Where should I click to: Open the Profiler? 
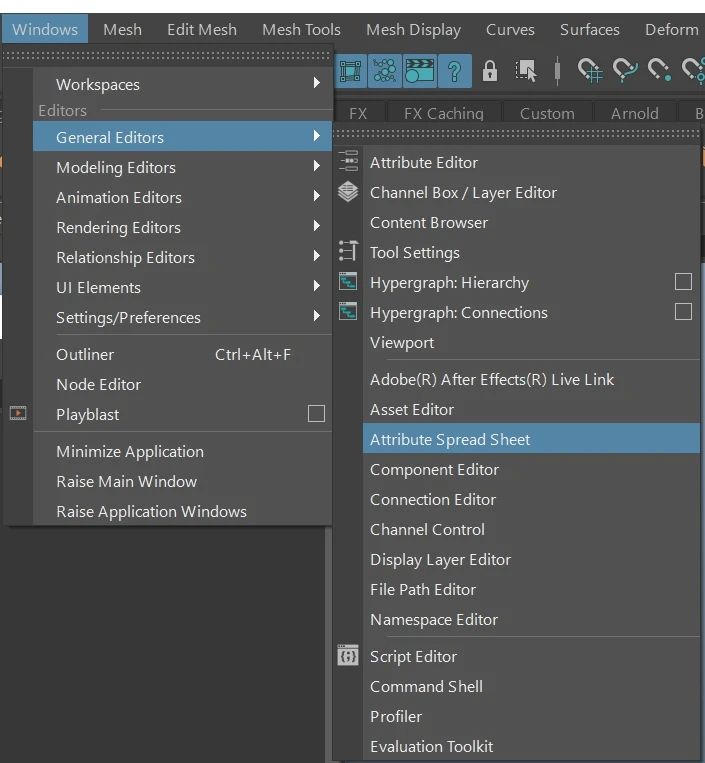531,716
